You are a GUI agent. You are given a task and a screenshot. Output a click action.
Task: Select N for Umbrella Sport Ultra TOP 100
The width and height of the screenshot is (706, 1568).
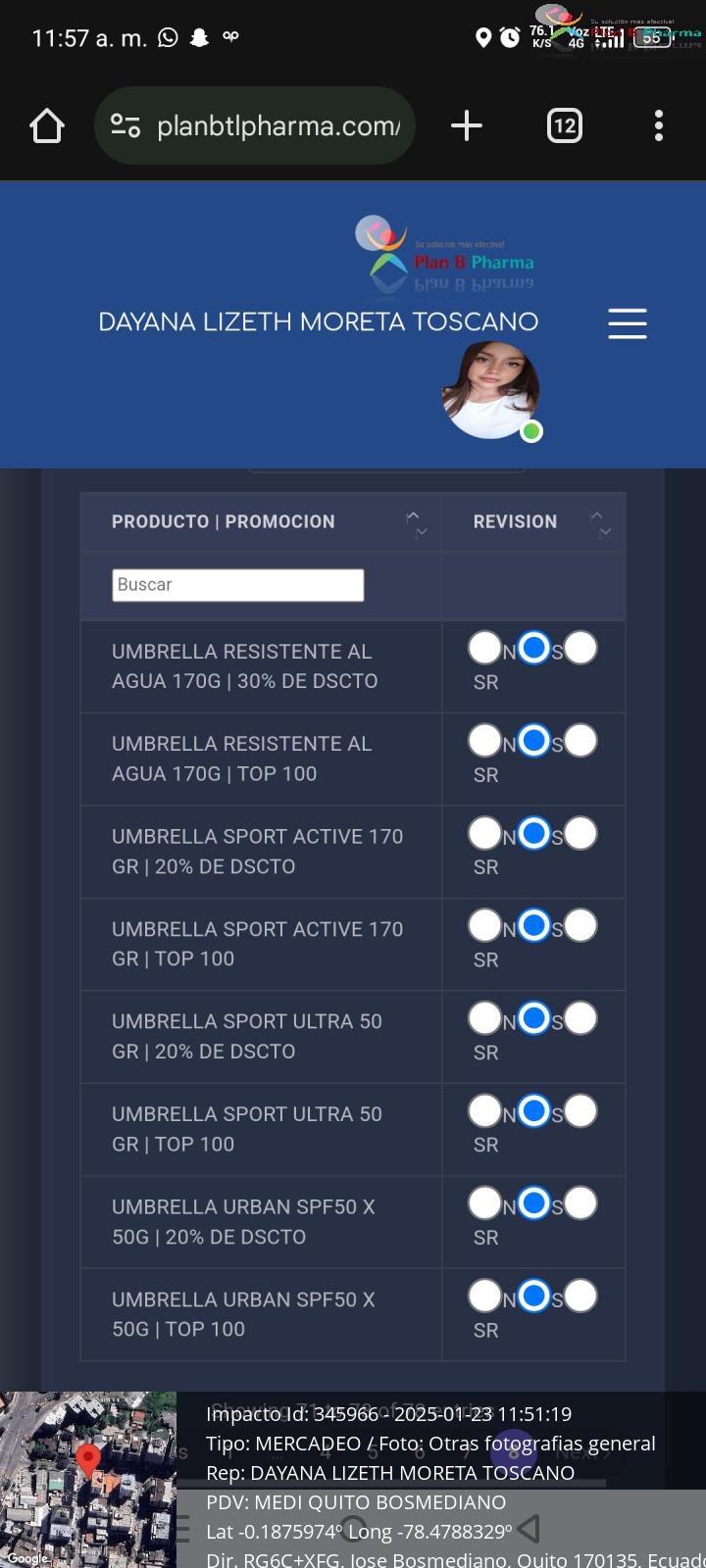[485, 1111]
